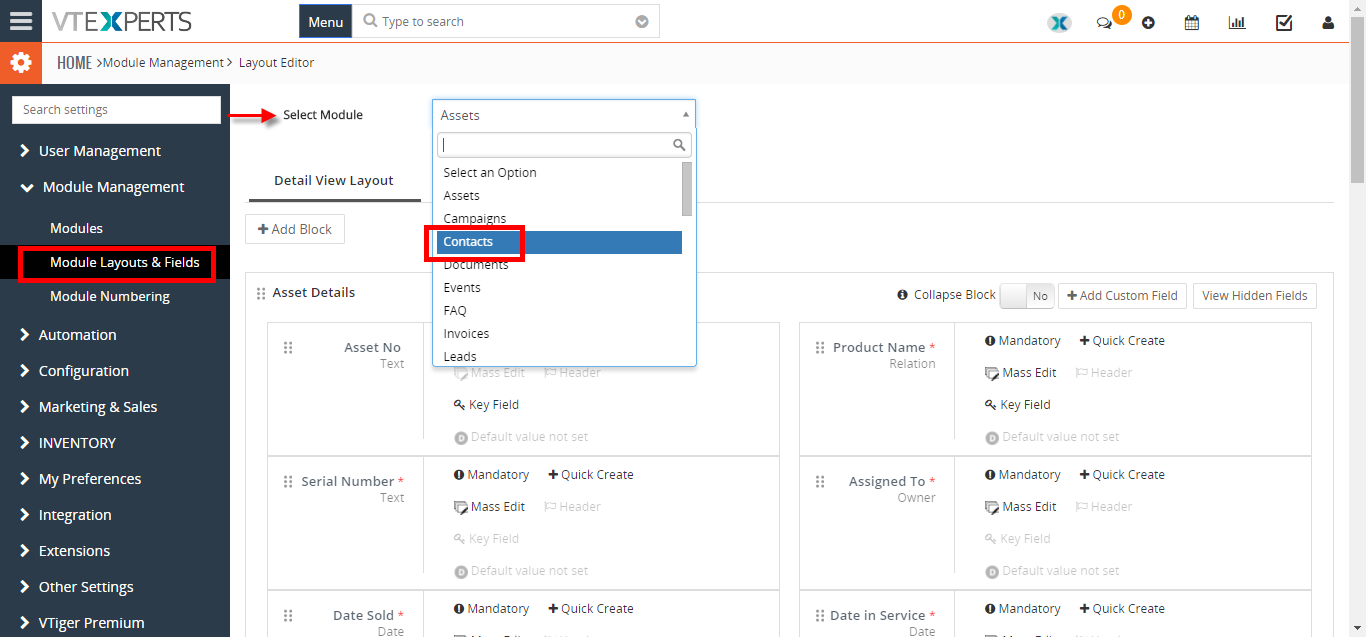Toggle Mandatory for Product Name field

coord(1023,341)
